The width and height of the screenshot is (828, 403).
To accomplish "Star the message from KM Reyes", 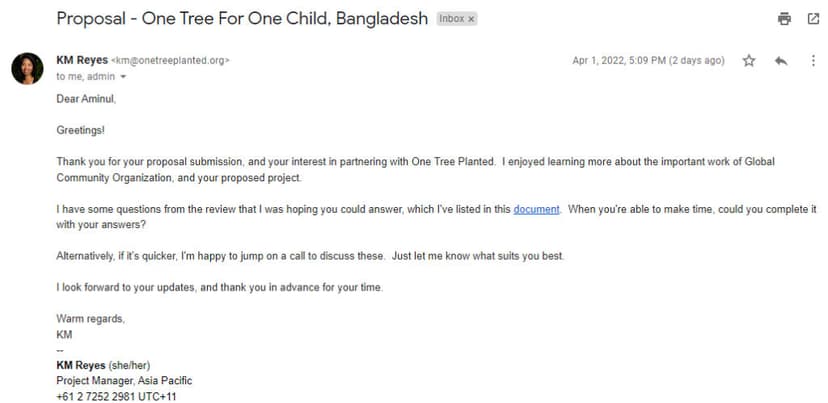I will [749, 61].
